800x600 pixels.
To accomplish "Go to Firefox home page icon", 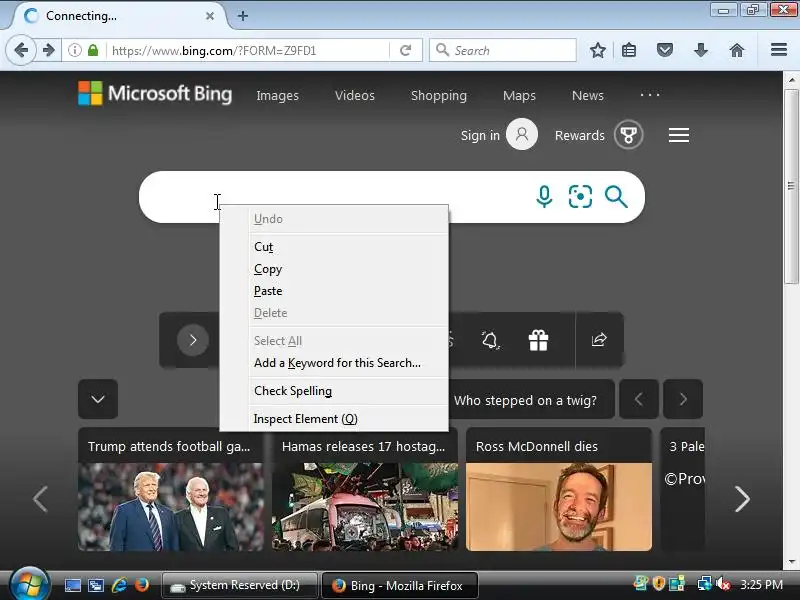I will coord(737,50).
